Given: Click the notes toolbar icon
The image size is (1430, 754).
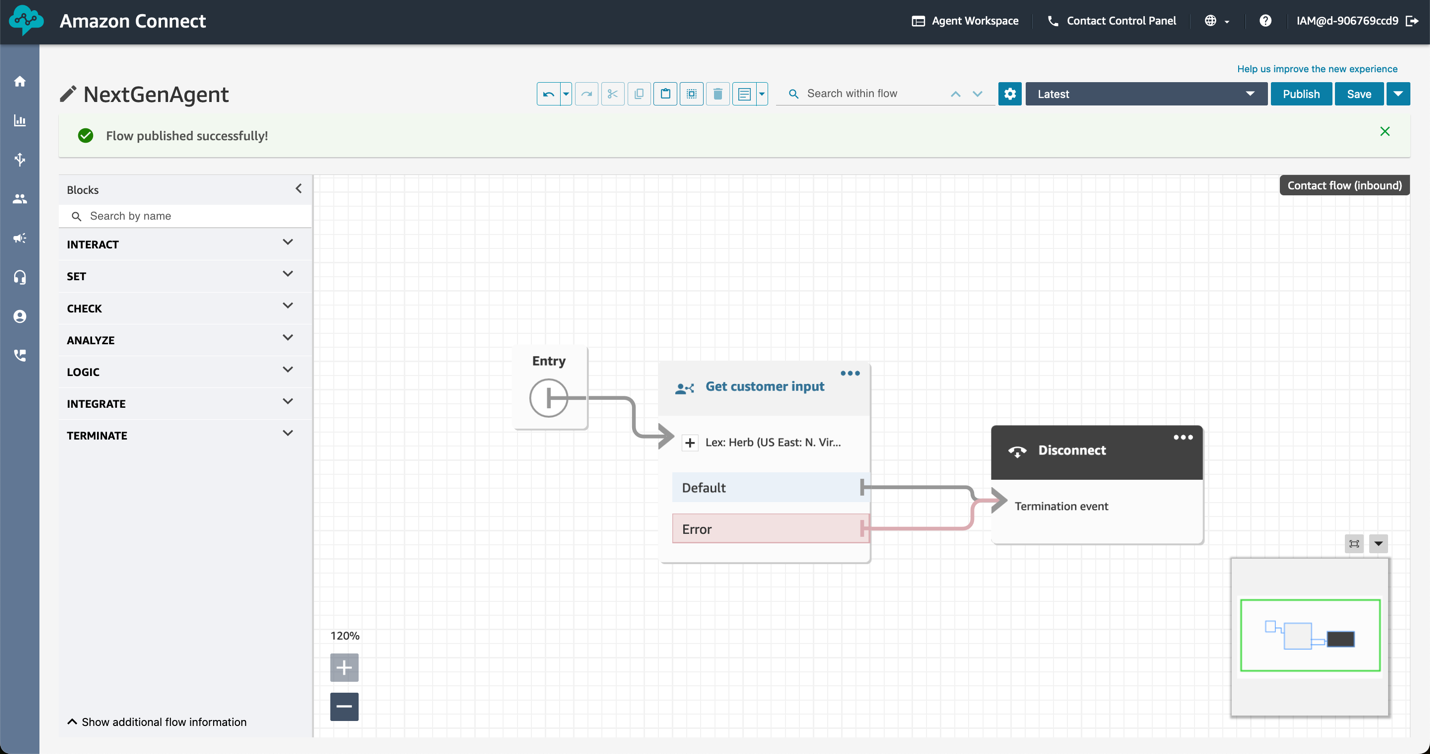Looking at the screenshot, I should pos(744,94).
